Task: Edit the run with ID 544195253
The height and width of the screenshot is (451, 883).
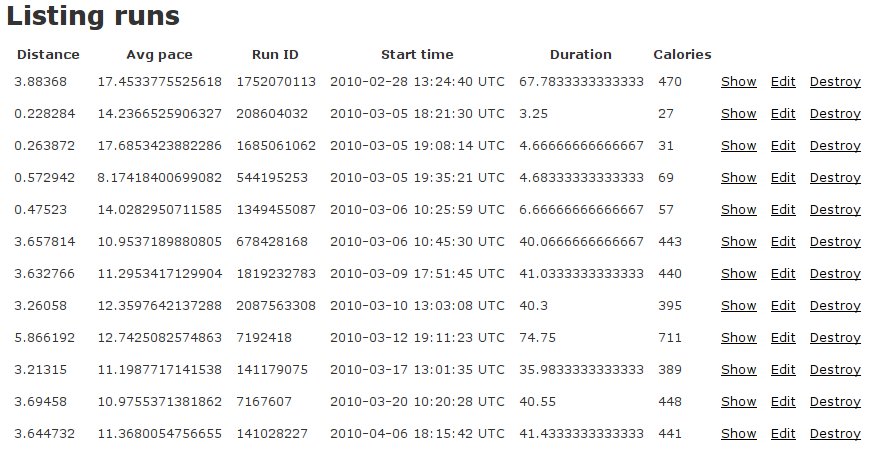Action: tap(783, 178)
